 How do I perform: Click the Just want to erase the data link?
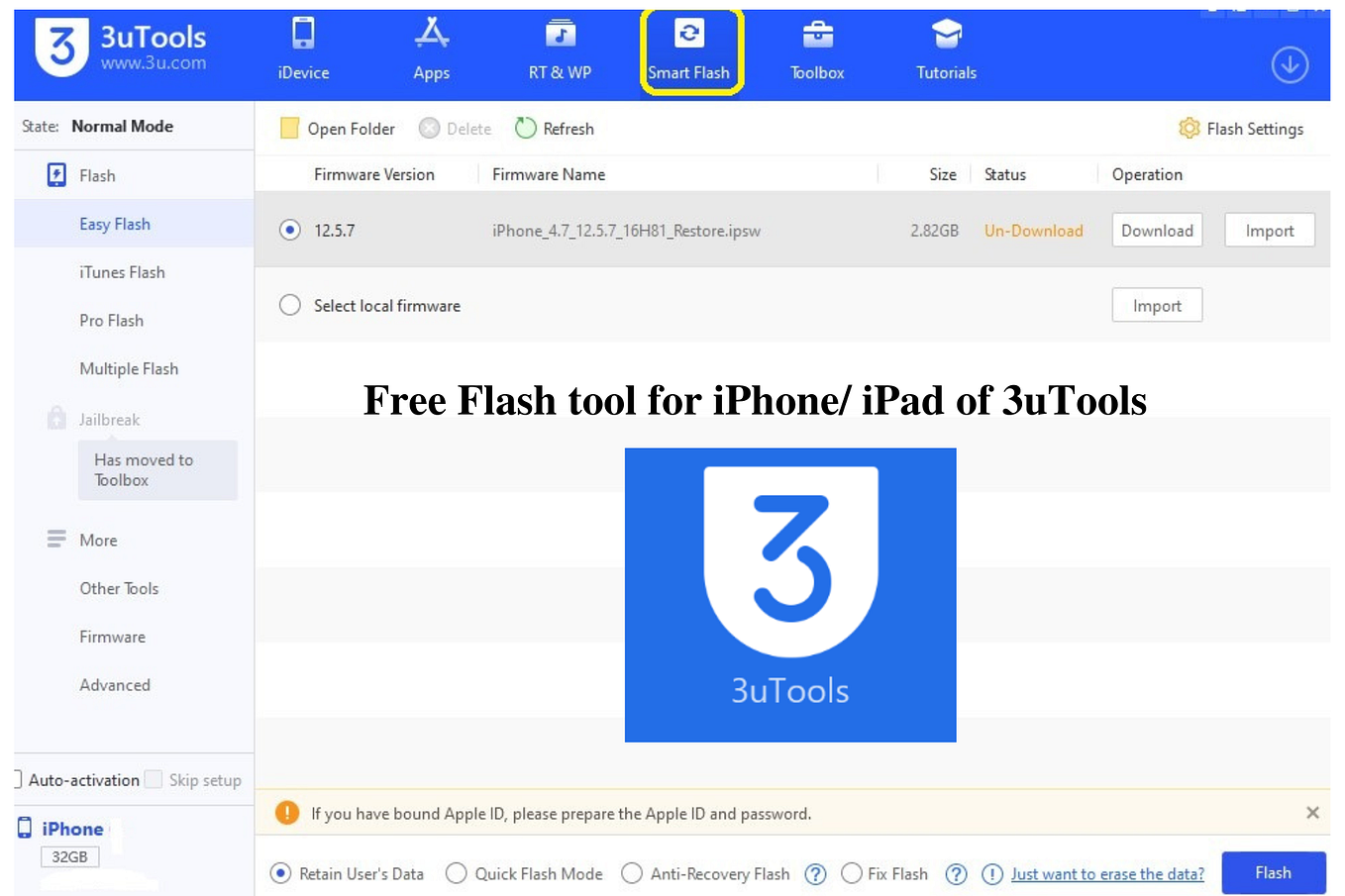(1106, 873)
